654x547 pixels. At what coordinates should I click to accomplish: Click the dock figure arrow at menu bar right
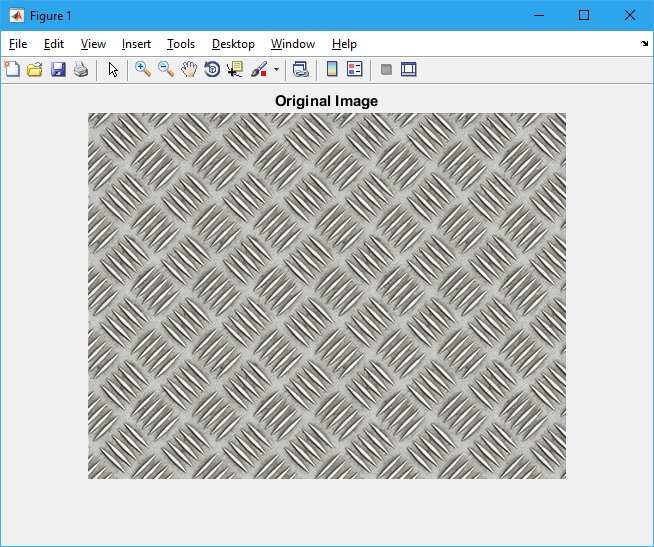[644, 44]
